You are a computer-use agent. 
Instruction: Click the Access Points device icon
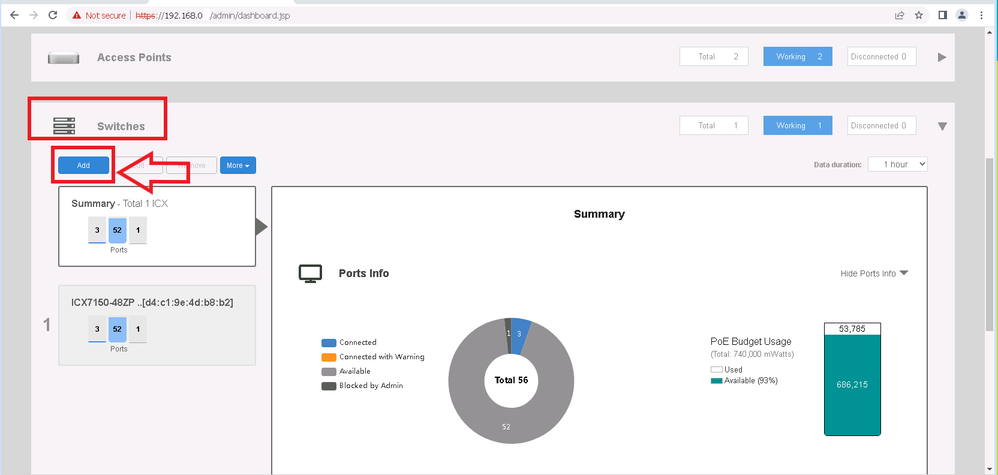click(x=63, y=58)
